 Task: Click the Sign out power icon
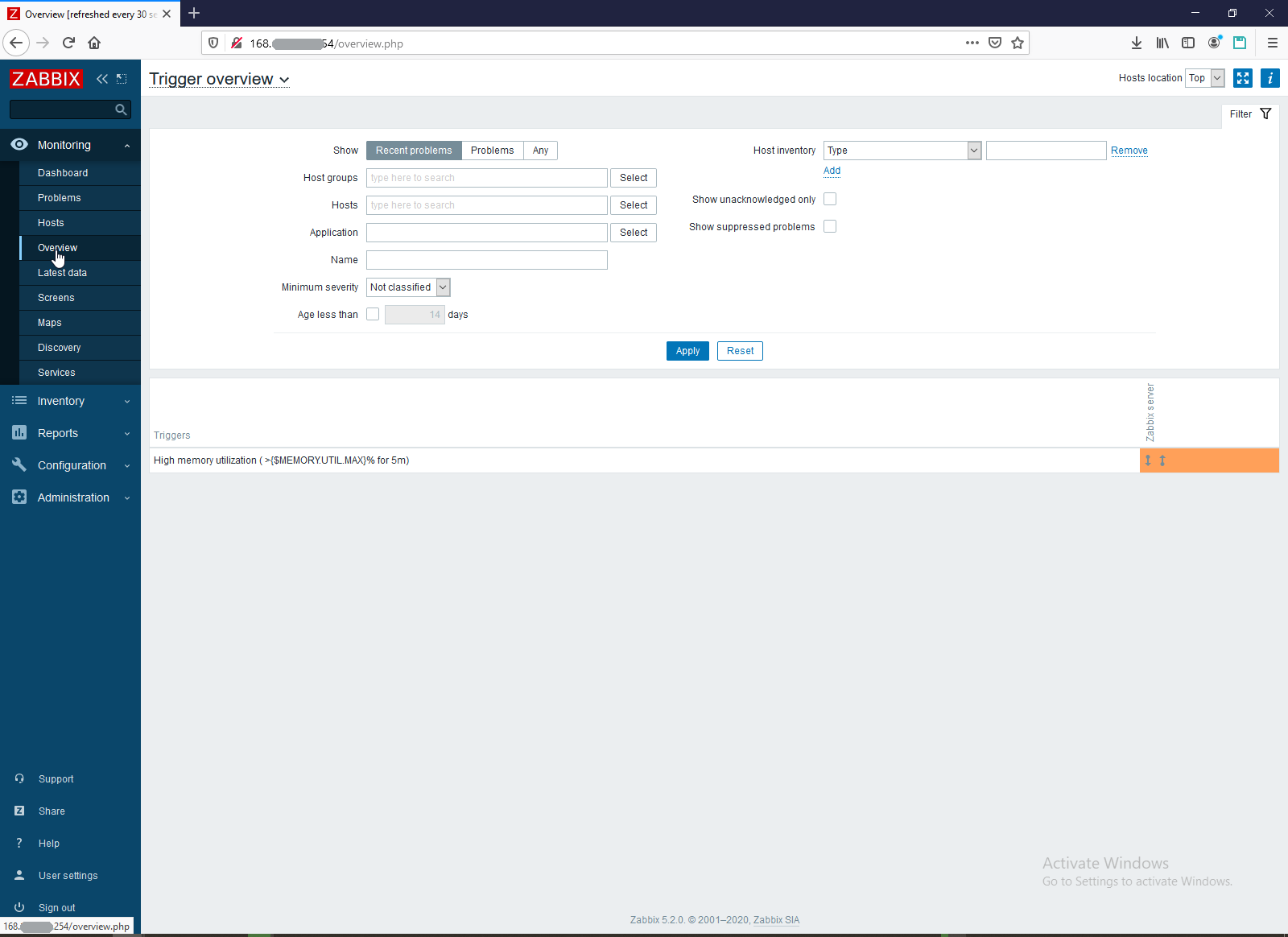(x=19, y=908)
